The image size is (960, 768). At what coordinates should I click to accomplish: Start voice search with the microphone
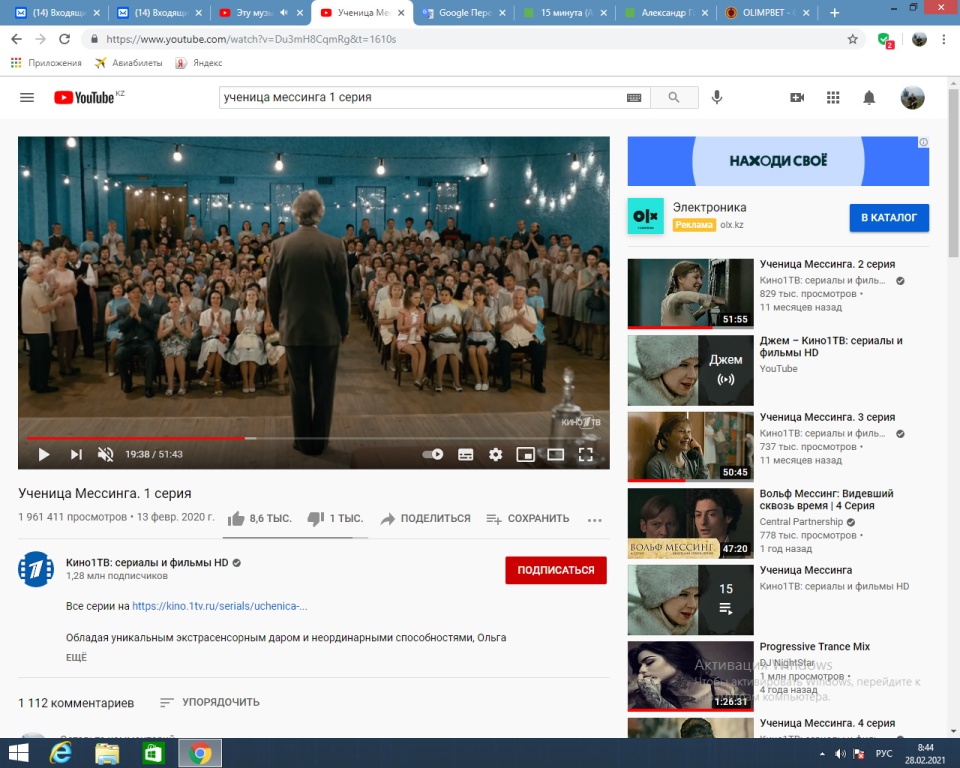point(717,97)
